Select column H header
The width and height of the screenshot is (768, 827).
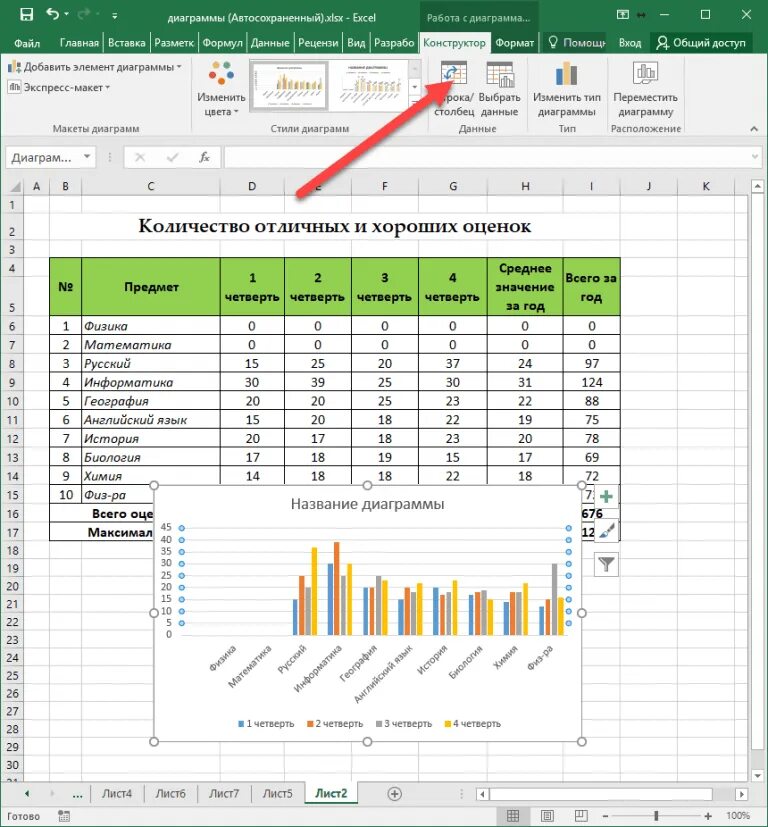525,186
